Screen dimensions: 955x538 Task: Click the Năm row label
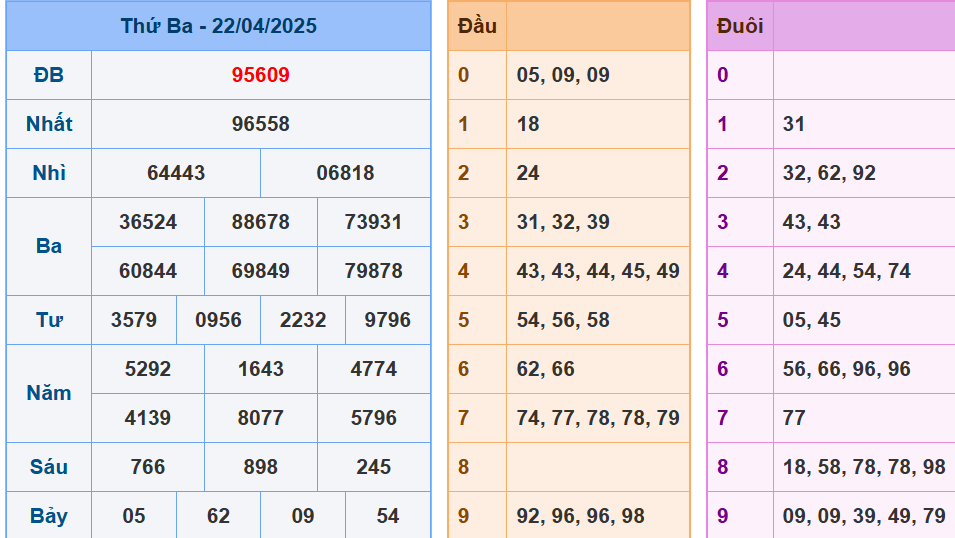[49, 393]
